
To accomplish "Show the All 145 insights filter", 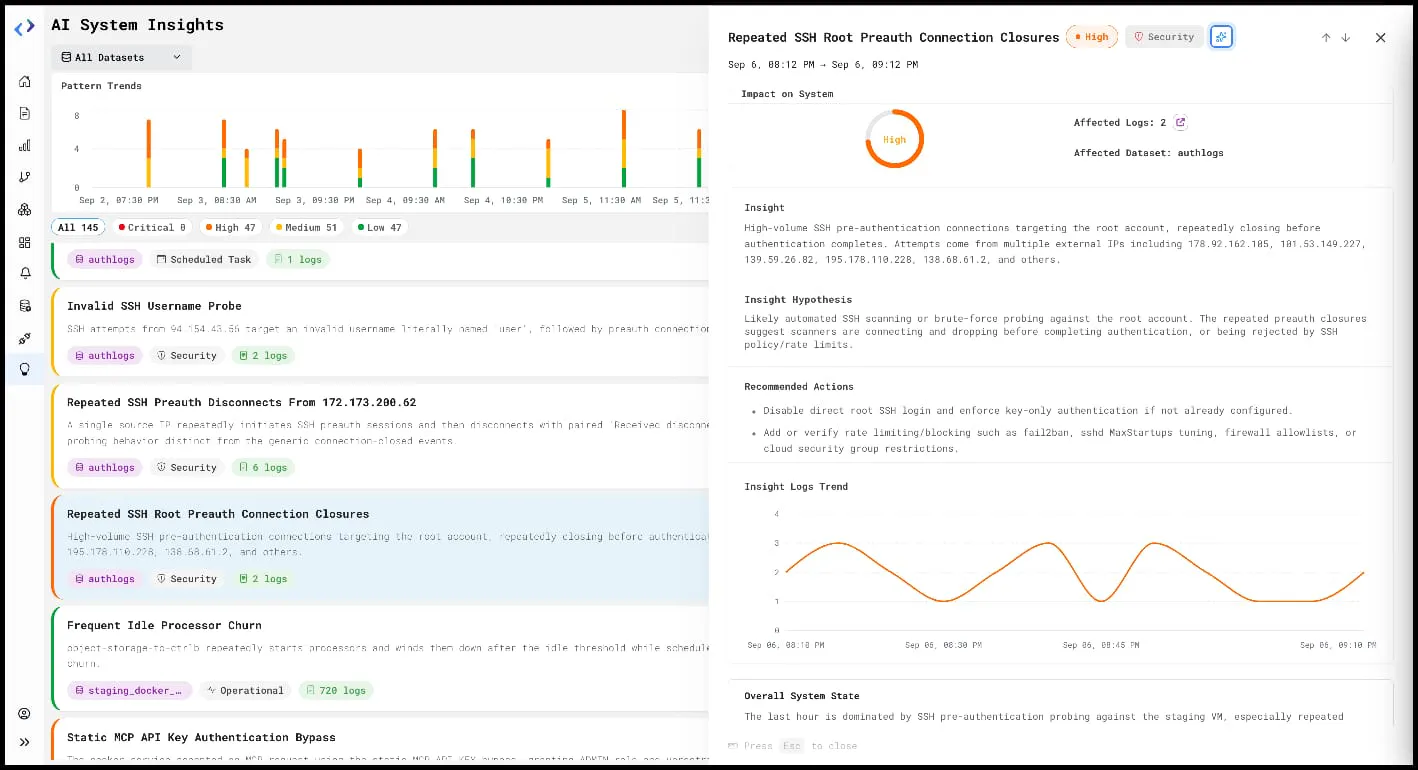I will [78, 228].
